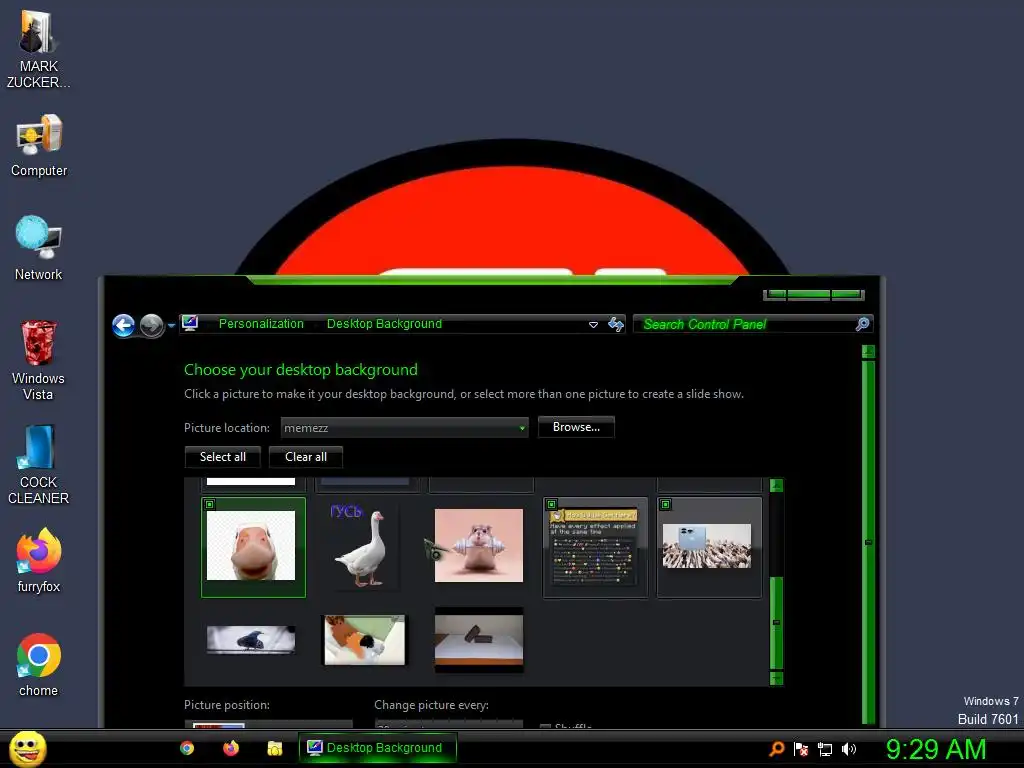This screenshot has width=1024, height=768.
Task: Click the magnifier icon in system tray
Action: [776, 749]
